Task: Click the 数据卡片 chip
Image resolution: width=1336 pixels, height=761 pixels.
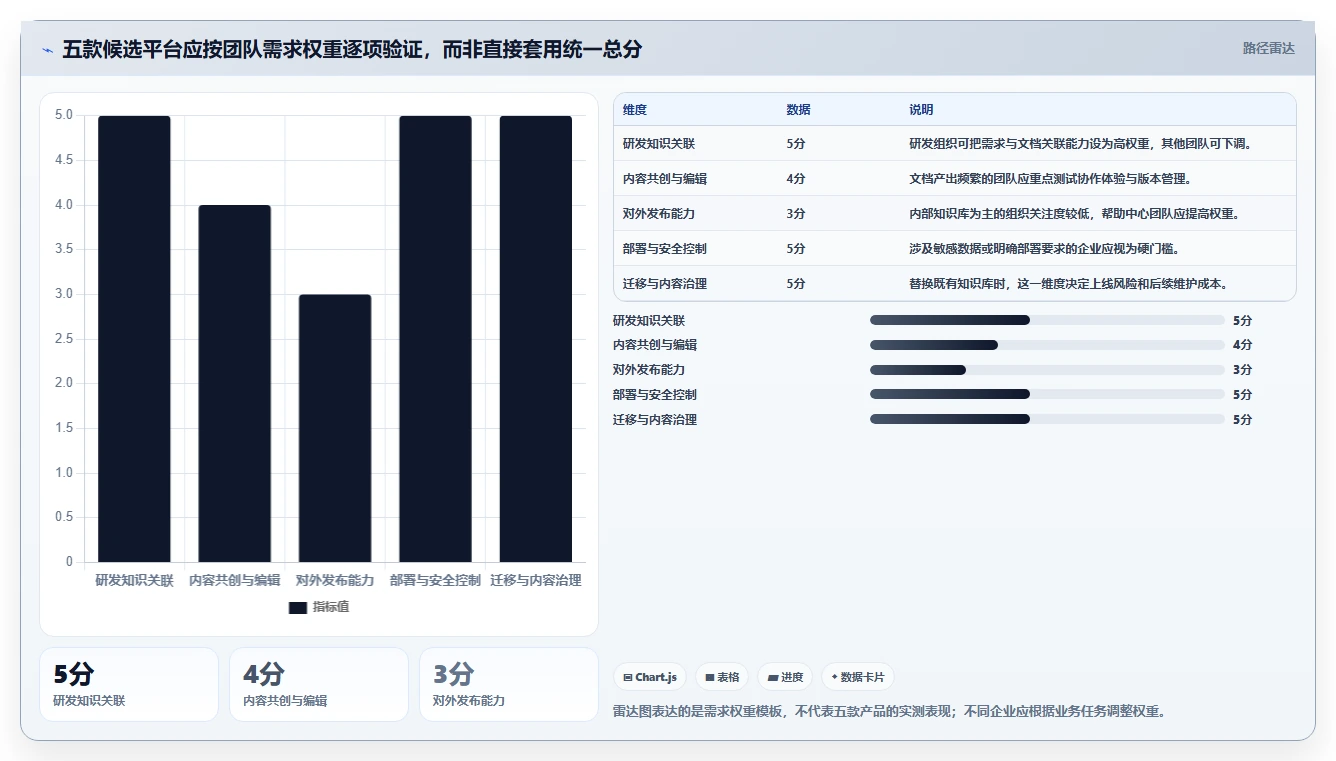Action: coord(858,677)
